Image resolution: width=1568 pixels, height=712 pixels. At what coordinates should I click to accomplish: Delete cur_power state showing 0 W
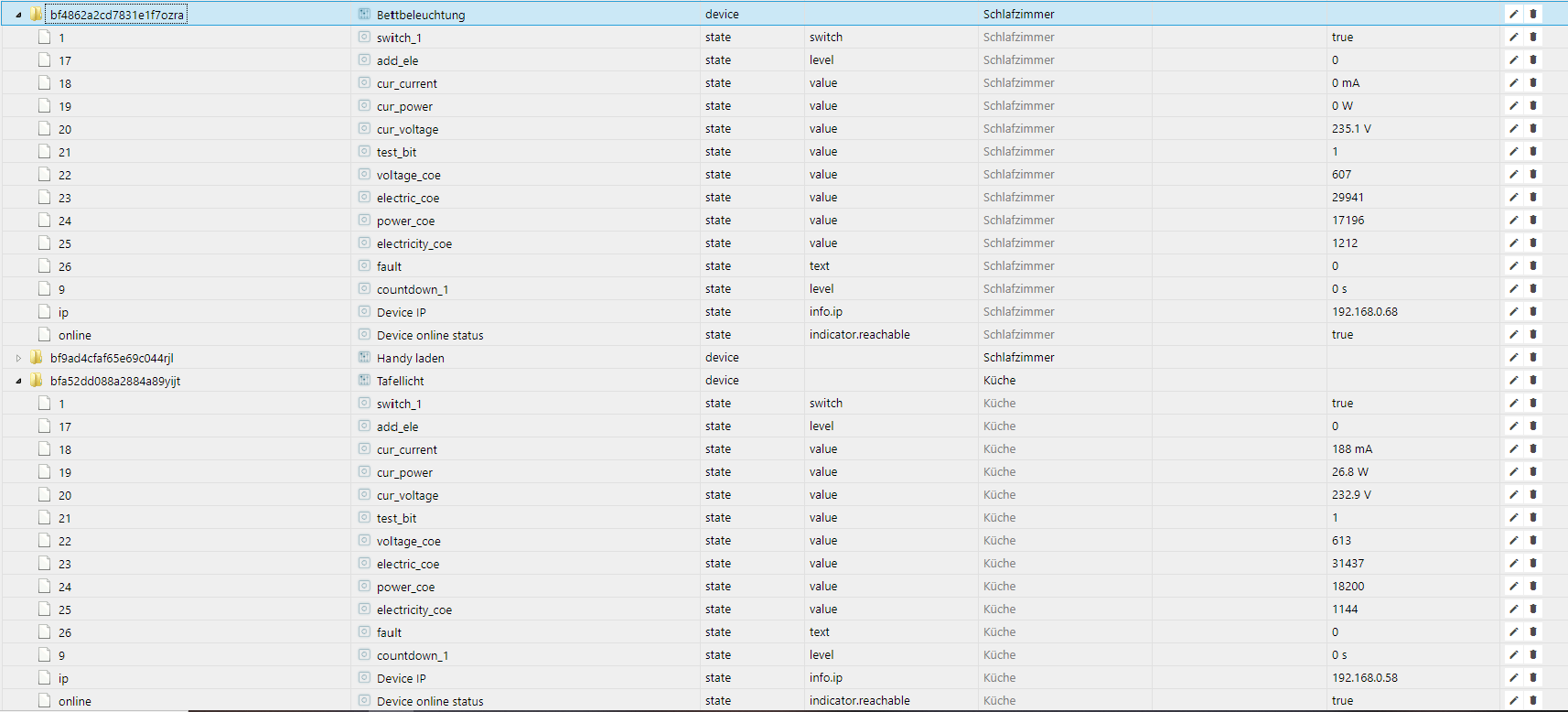(x=1533, y=106)
